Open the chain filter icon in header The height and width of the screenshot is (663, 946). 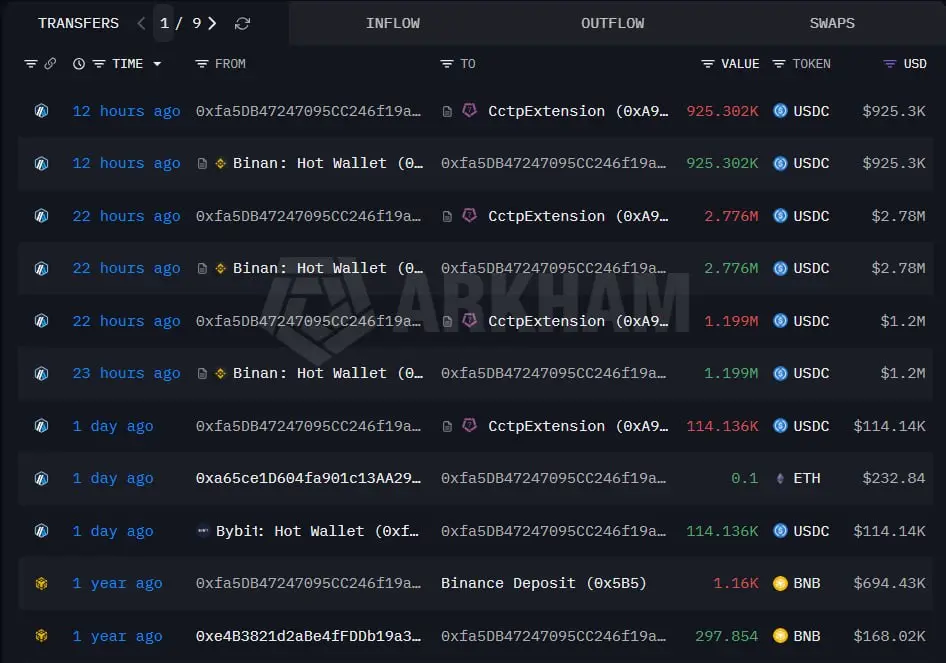pos(31,63)
